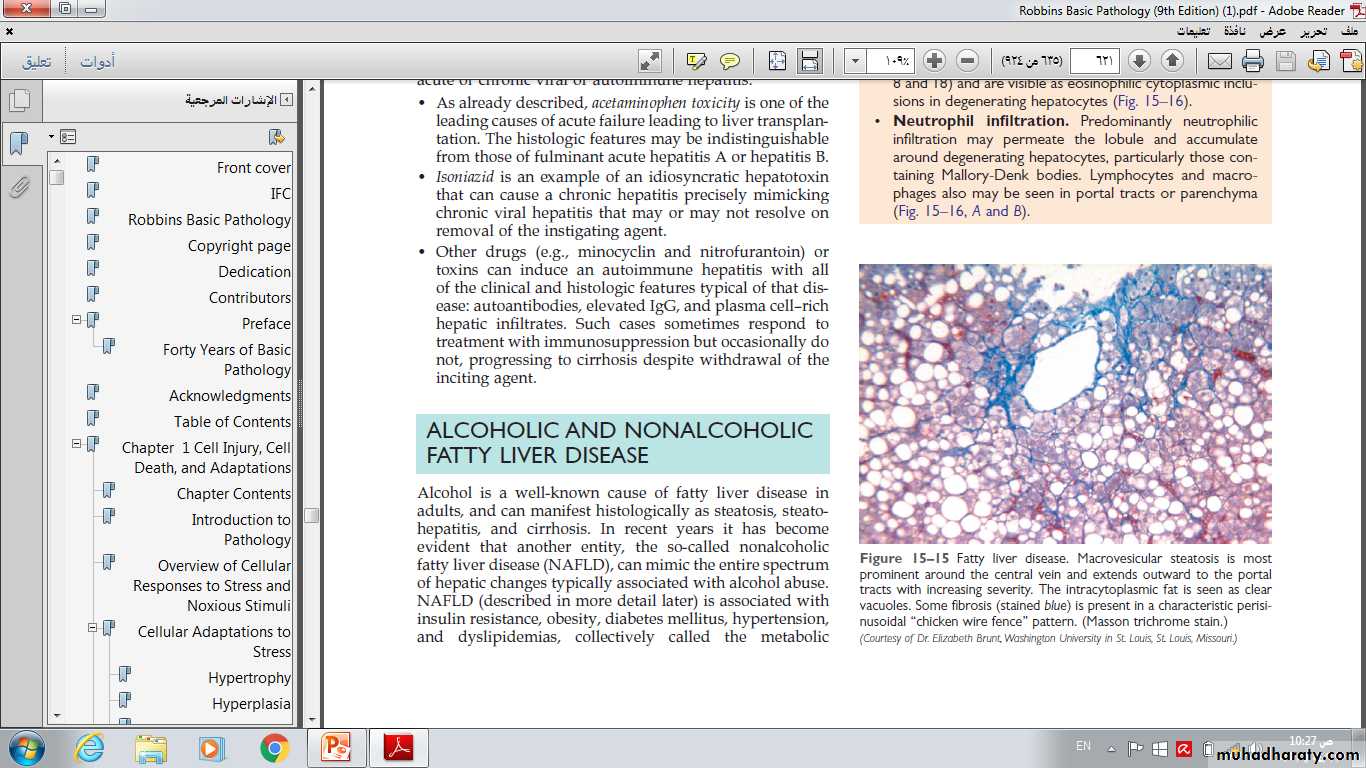
Task: Open the أدوات (Tools) pane
Action: click(98, 61)
